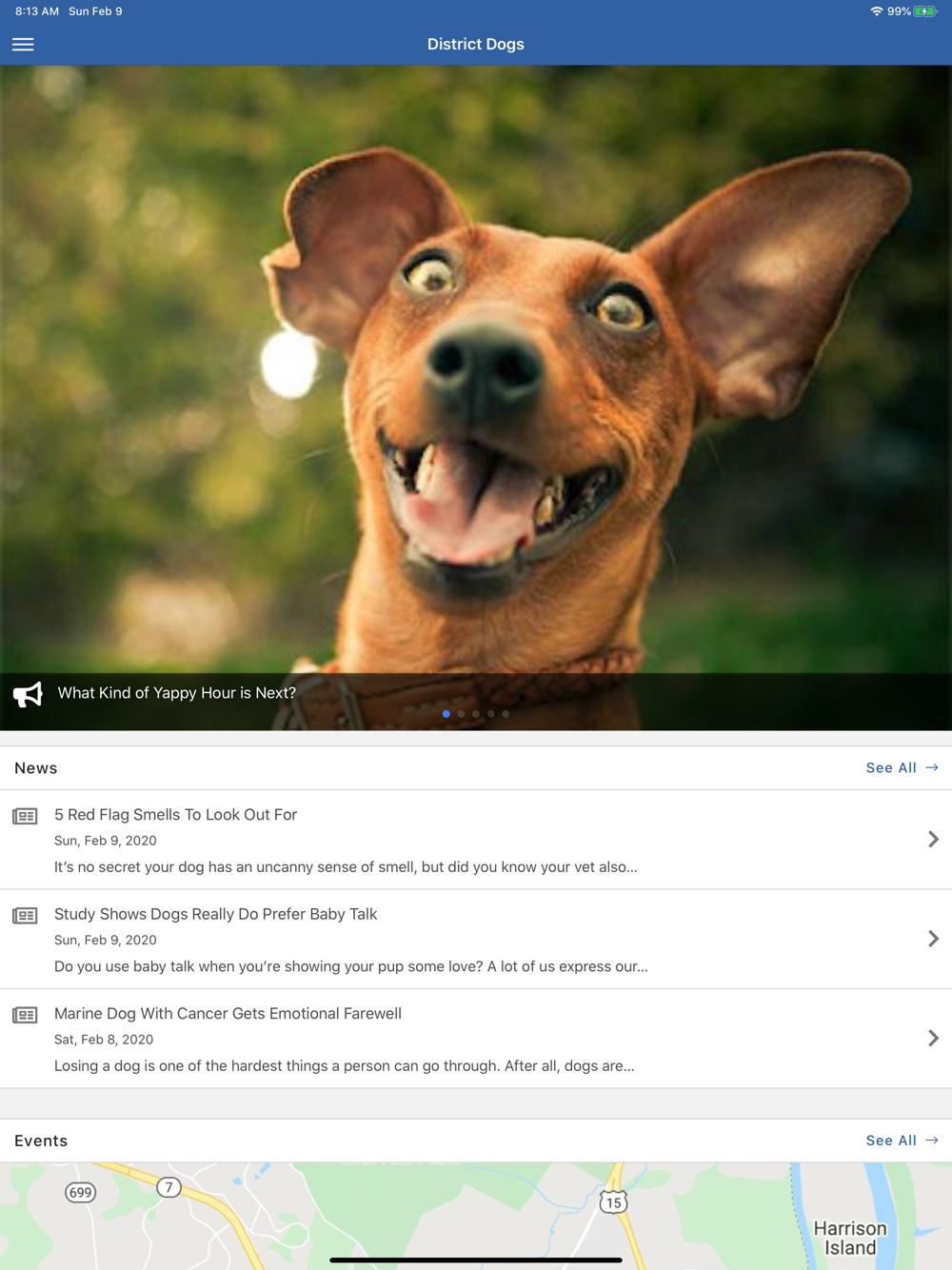Select the fifth carousel page dot

pos(506,714)
